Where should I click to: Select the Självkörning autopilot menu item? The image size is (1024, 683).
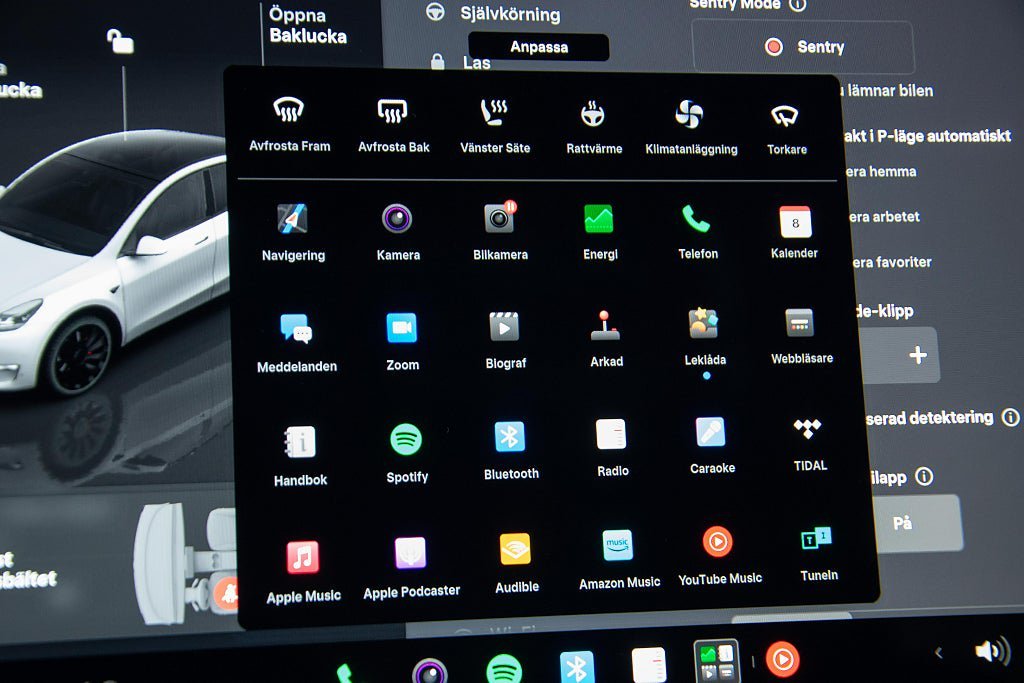coord(492,14)
